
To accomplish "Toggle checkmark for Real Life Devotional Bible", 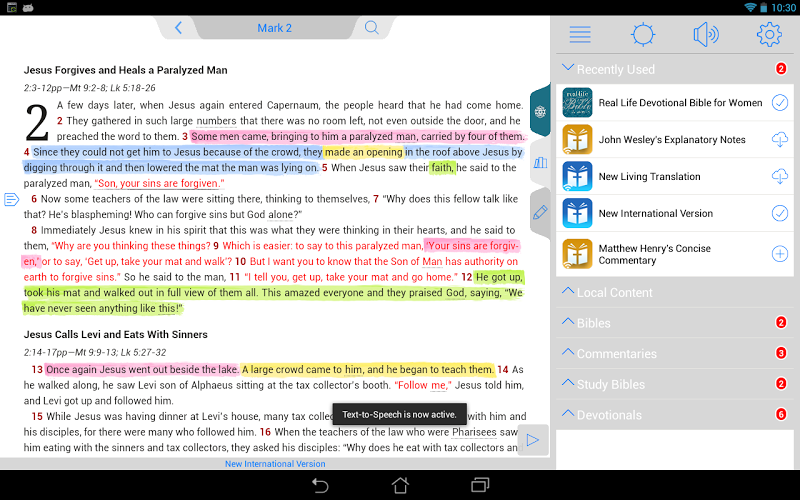I will click(780, 103).
